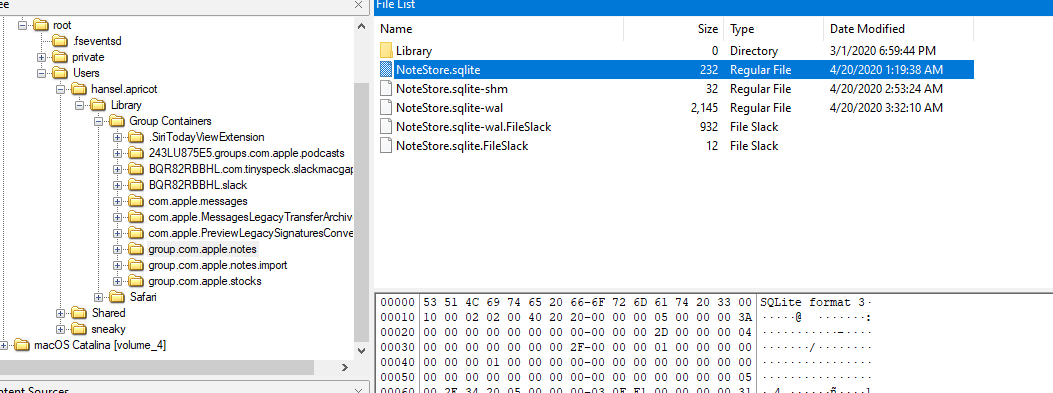Select group.com.apple.notes.import tree item
The image size is (1053, 393).
click(x=218, y=265)
